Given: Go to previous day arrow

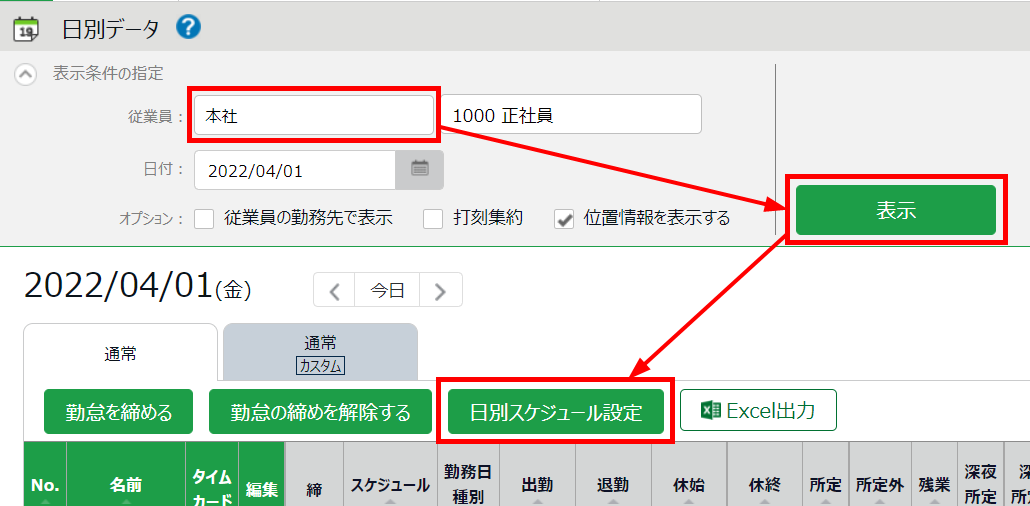Looking at the screenshot, I should click(x=335, y=291).
